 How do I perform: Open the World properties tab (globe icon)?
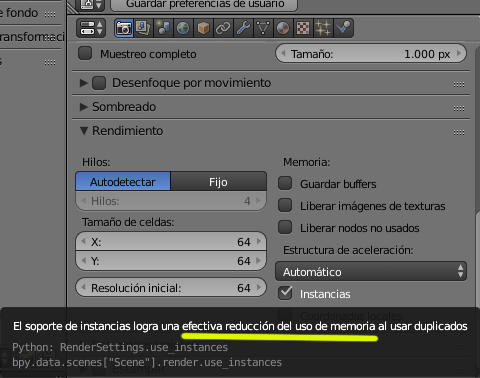pos(183,28)
